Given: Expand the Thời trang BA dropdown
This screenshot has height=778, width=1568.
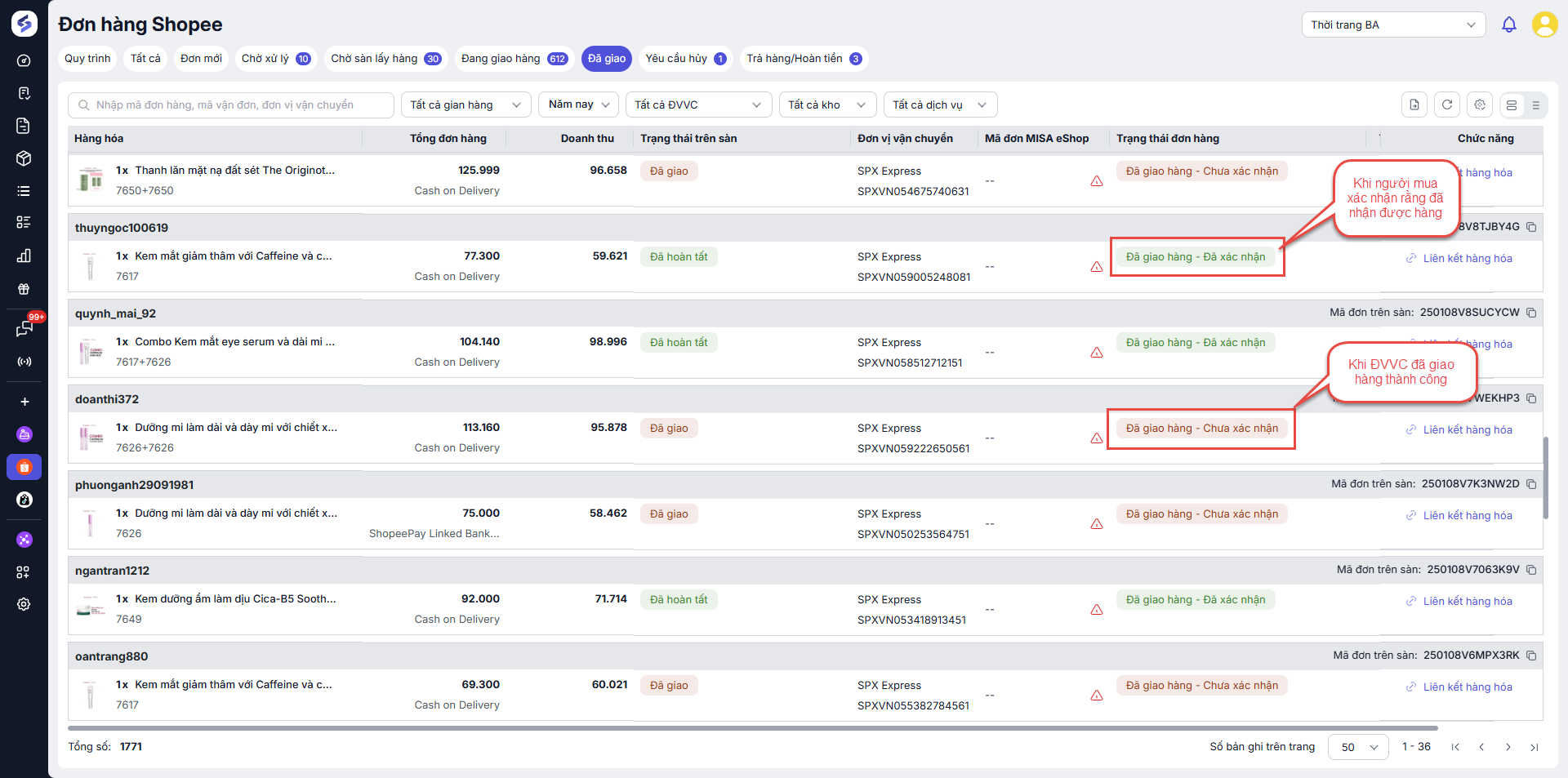Looking at the screenshot, I should click(x=1392, y=25).
